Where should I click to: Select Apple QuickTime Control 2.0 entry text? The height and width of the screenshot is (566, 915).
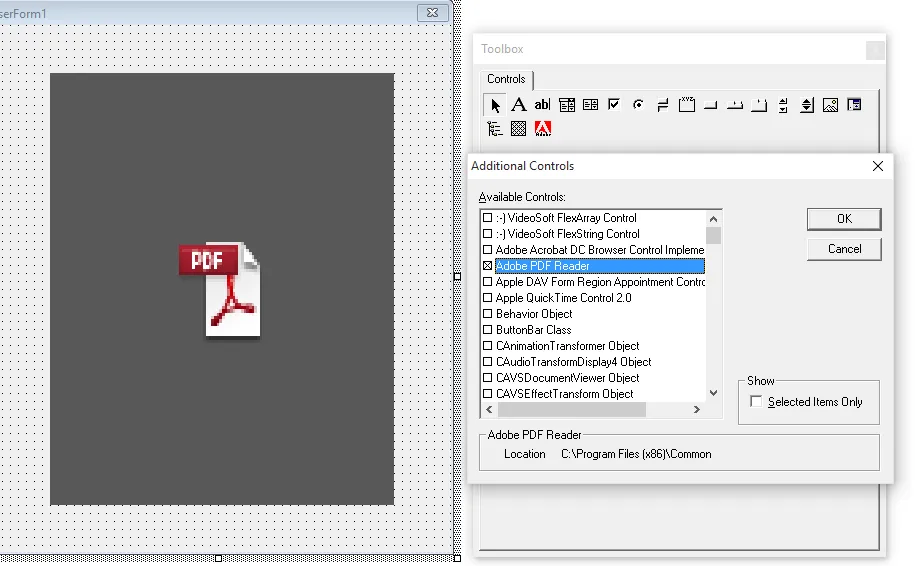click(x=564, y=298)
